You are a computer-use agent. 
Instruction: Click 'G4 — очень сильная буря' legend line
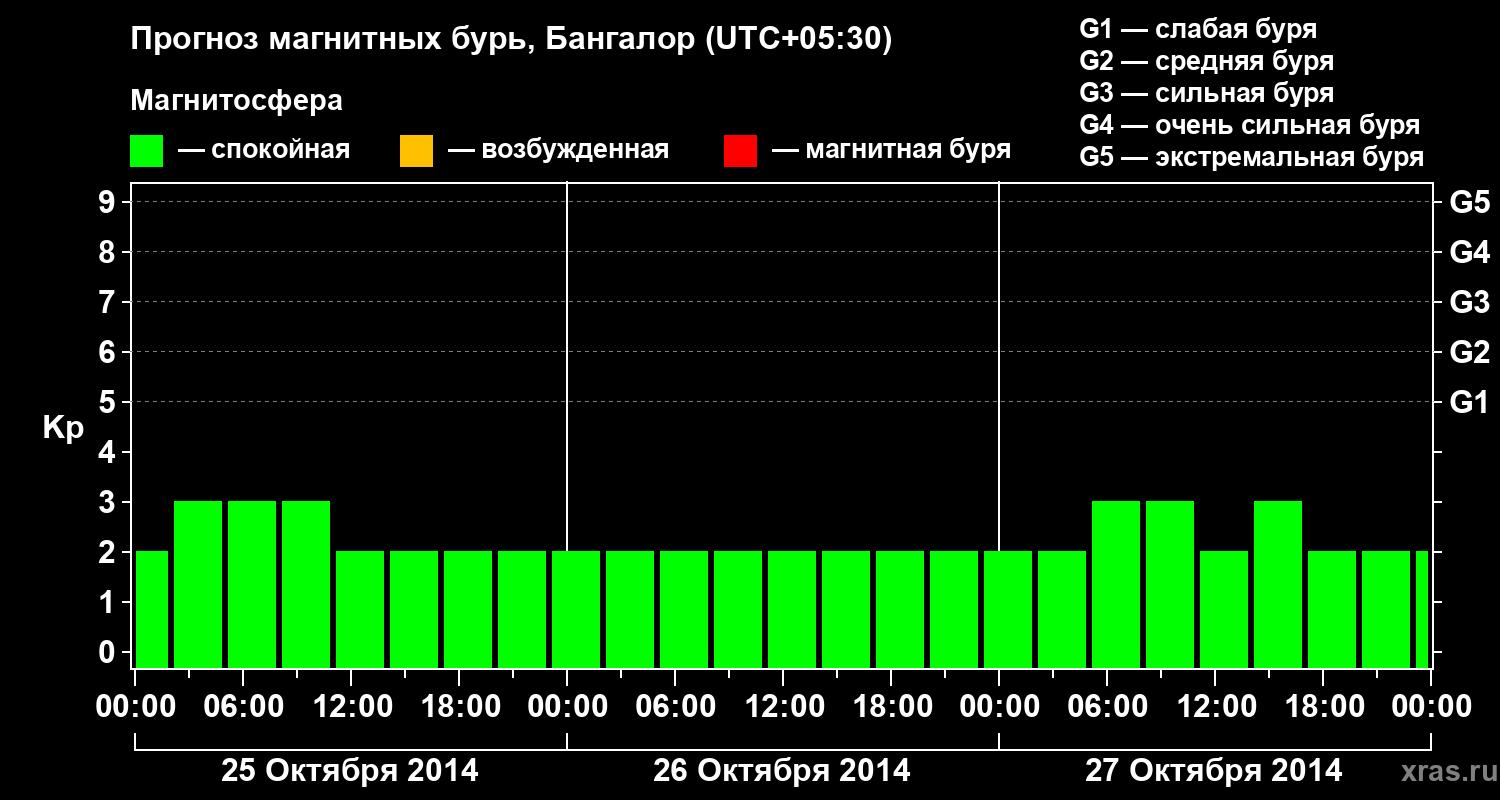pyautogui.click(x=1249, y=125)
